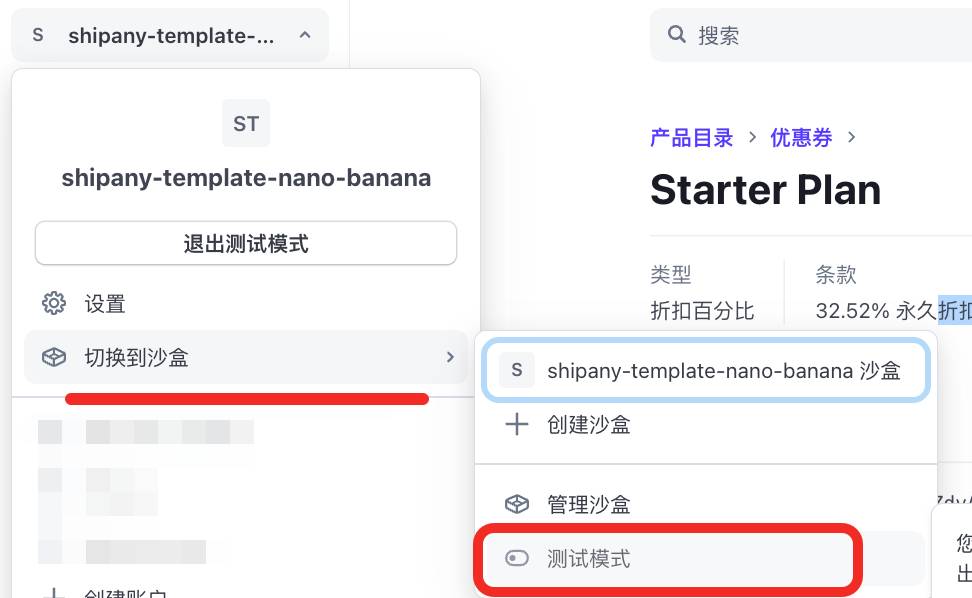The height and width of the screenshot is (598, 972).
Task: Choose 管理沙盒 menu item
Action: (x=588, y=505)
